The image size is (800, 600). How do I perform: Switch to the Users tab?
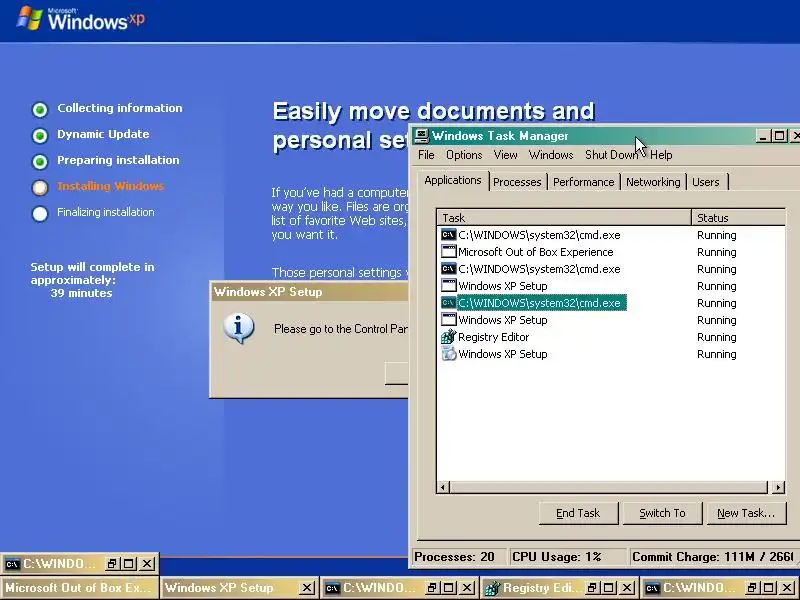click(x=706, y=182)
